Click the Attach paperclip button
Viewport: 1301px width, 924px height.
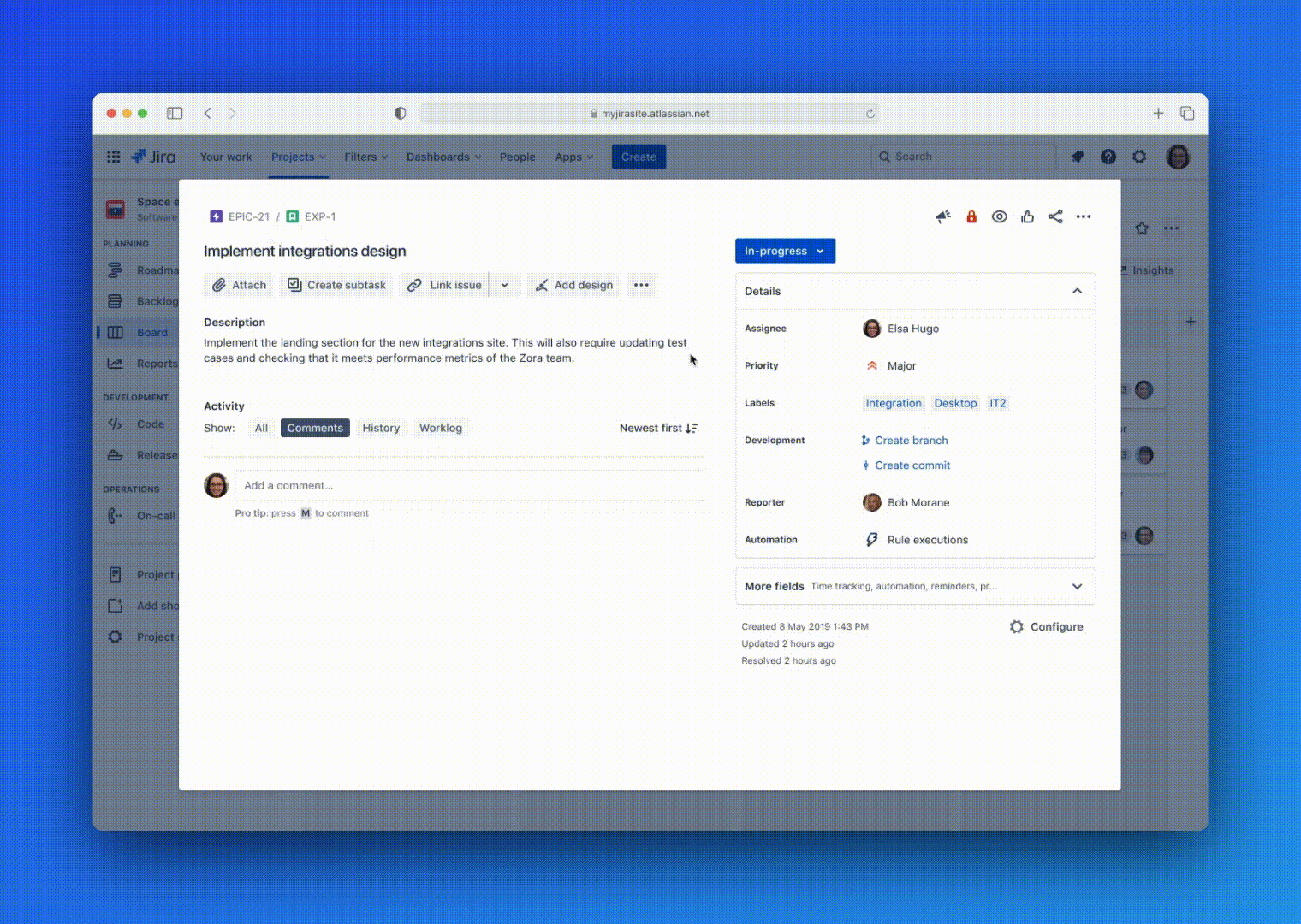(x=239, y=285)
